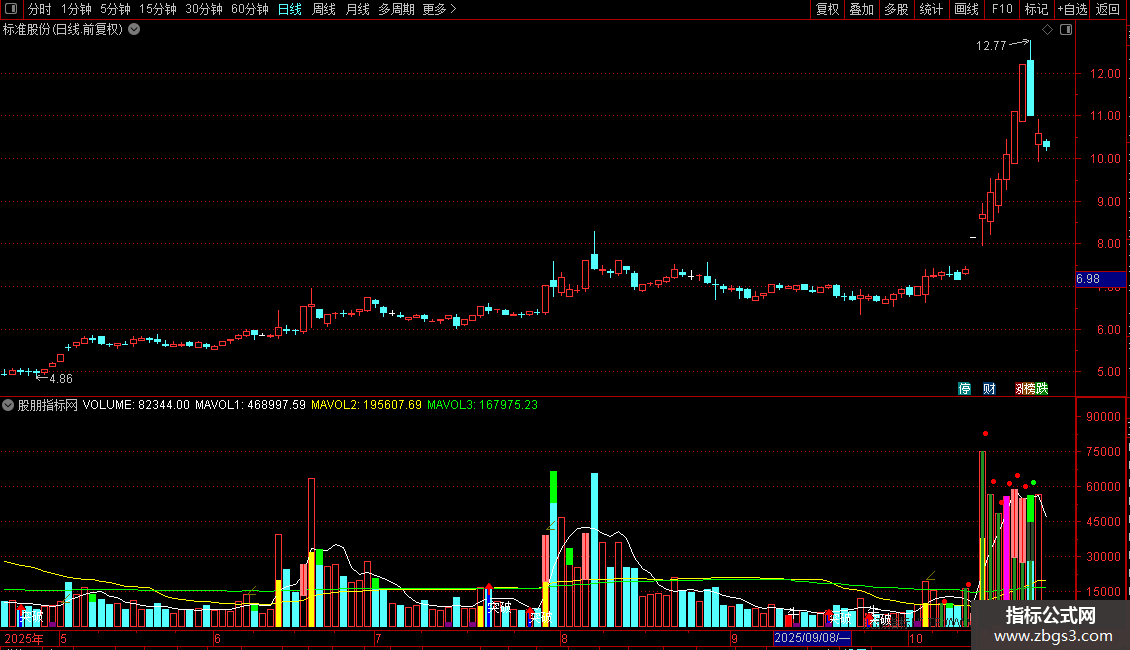Image resolution: width=1130 pixels, height=650 pixels.
Task: Click the VOLUME: 82344.00 readout
Action: (136, 405)
